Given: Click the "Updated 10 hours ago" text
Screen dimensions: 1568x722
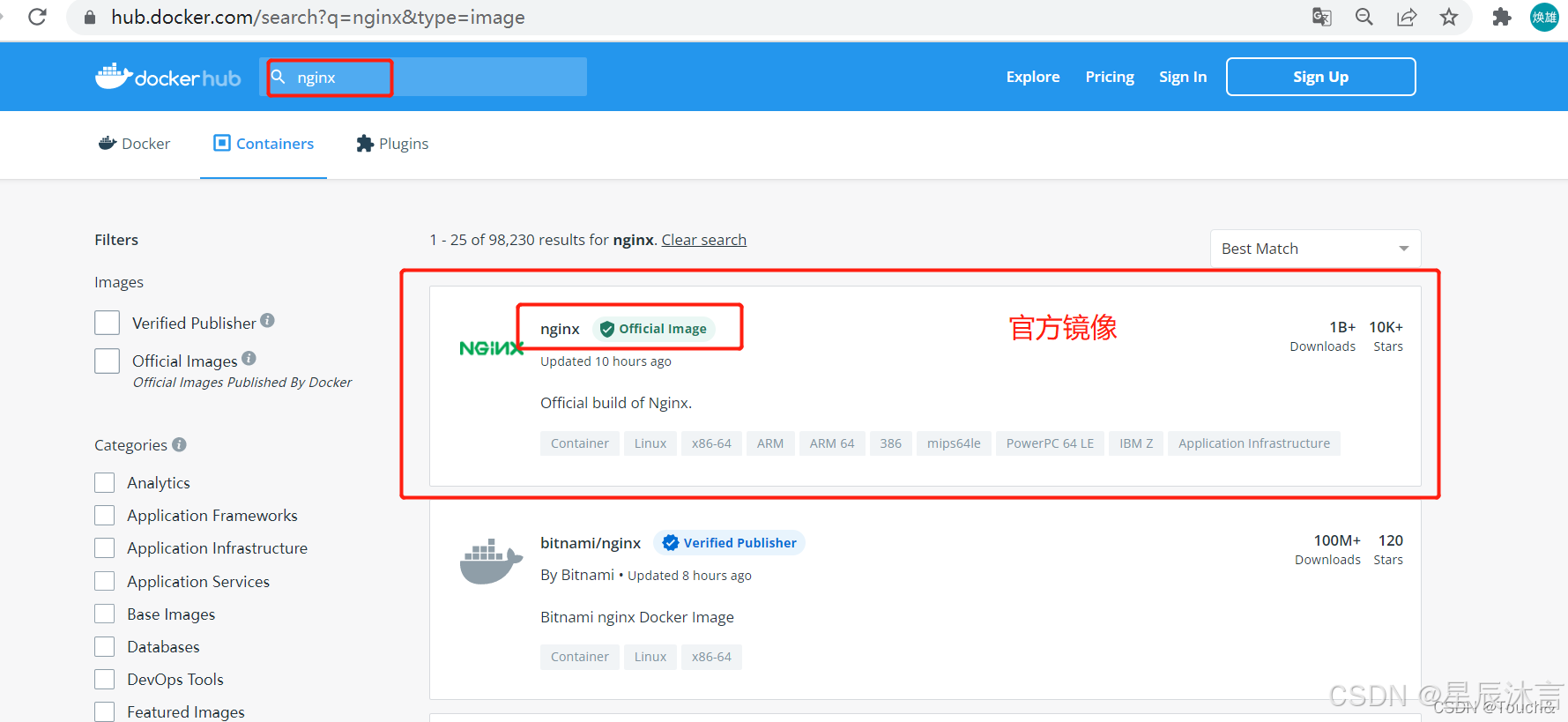Looking at the screenshot, I should (606, 361).
